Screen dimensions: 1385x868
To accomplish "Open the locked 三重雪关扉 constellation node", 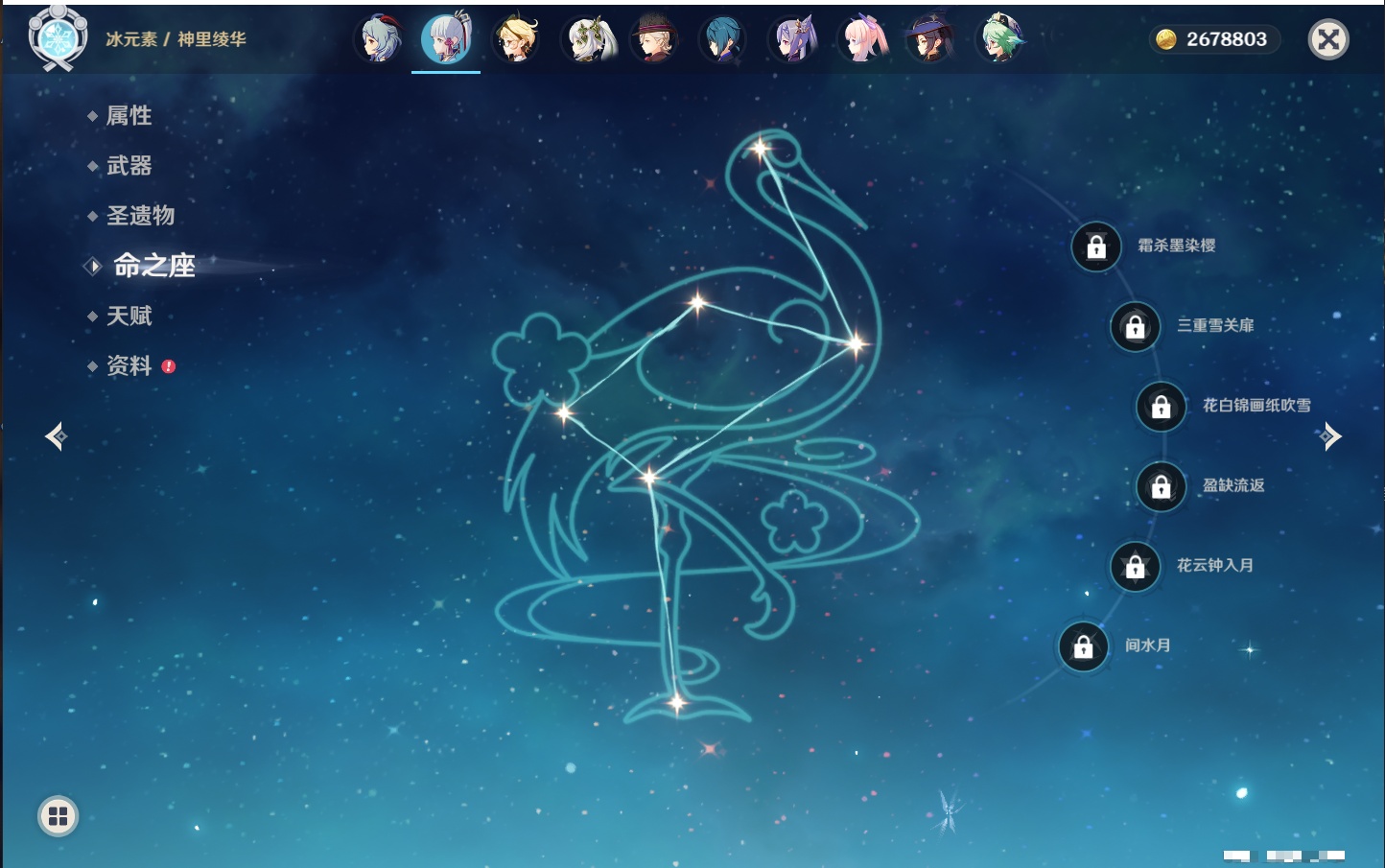I will pyautogui.click(x=1136, y=326).
